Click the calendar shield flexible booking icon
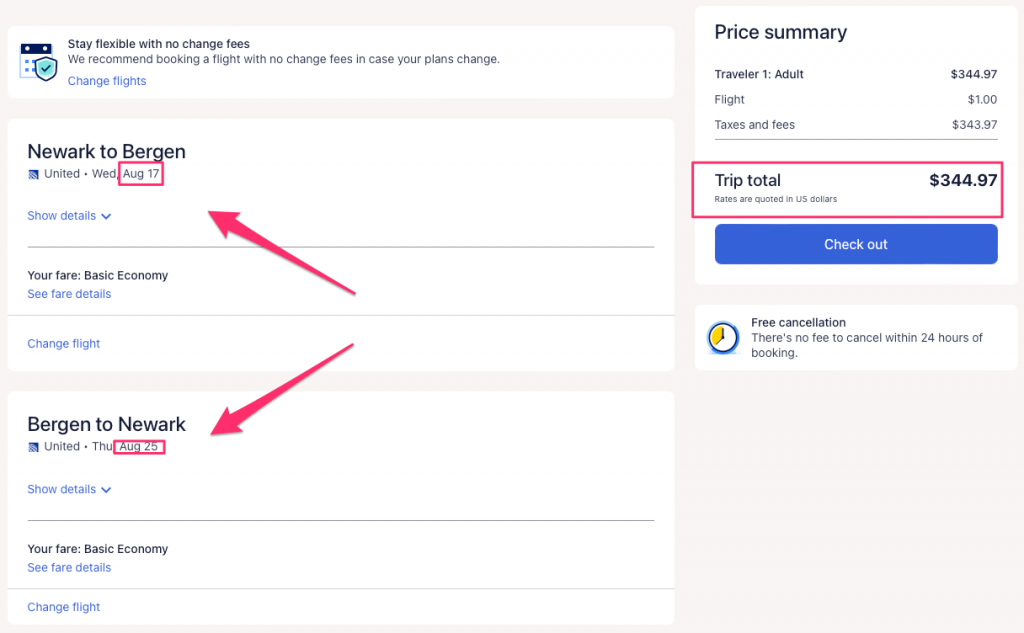Image resolution: width=1024 pixels, height=633 pixels. (37, 61)
